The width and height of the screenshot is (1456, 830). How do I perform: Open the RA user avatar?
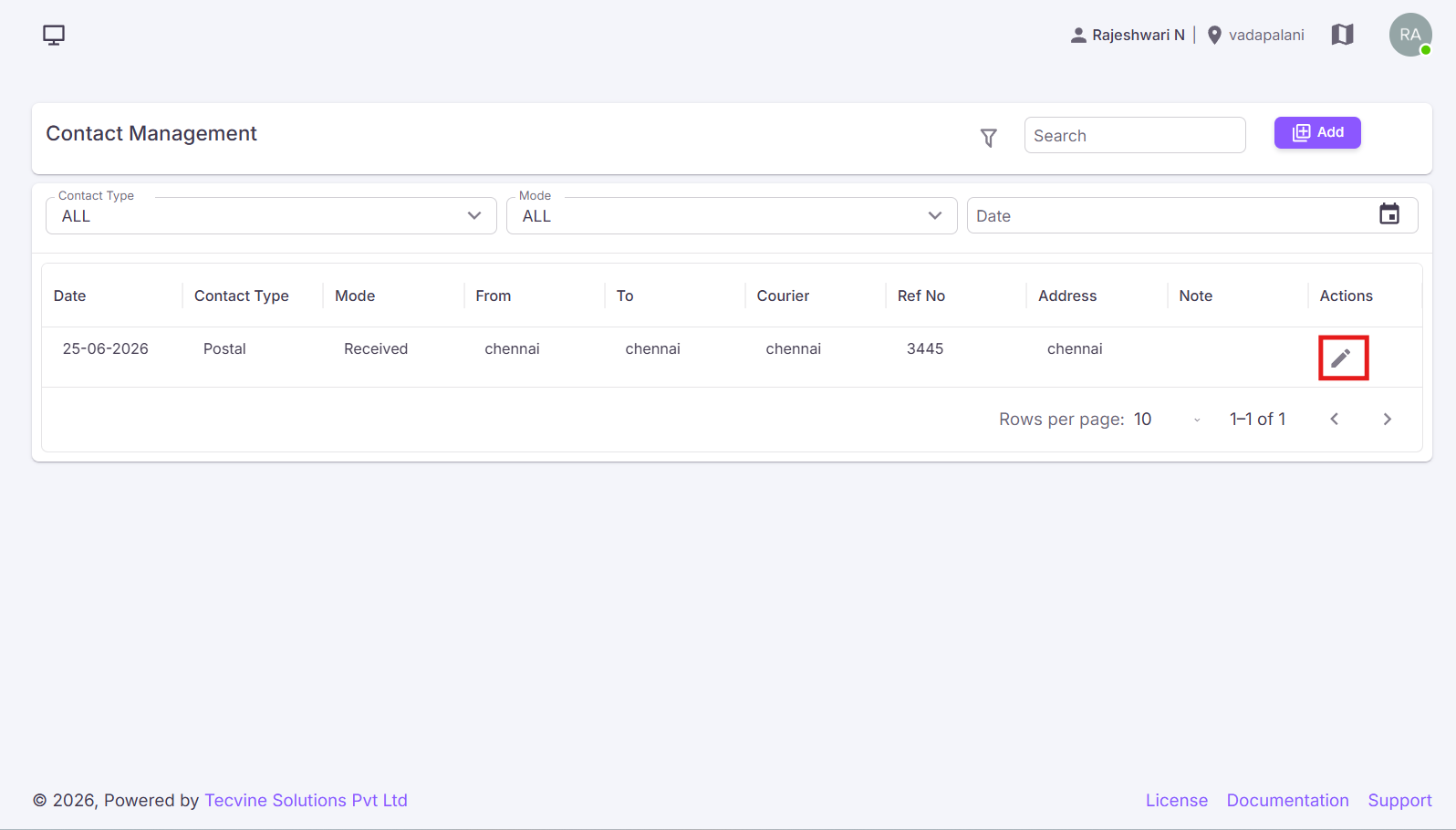click(1410, 35)
